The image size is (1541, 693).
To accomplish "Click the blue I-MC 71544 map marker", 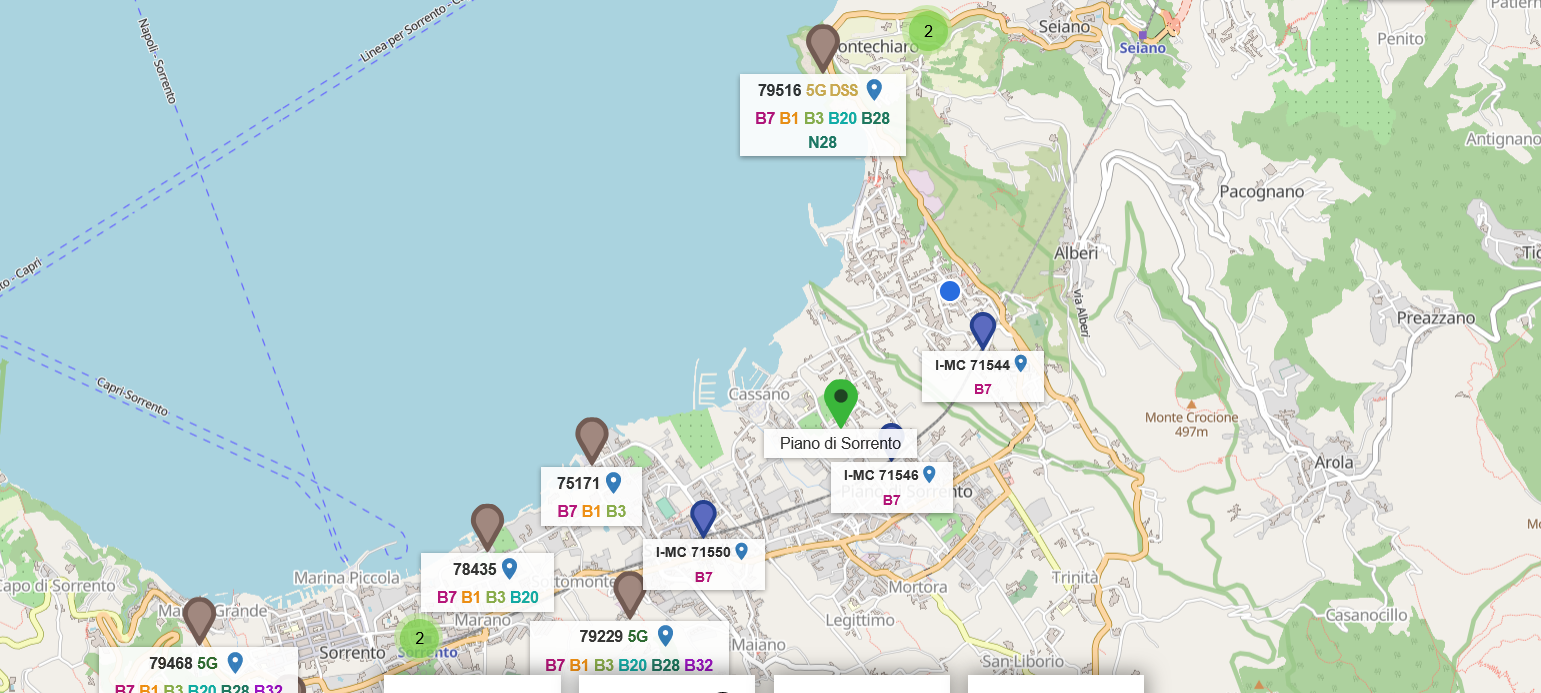I will [983, 330].
